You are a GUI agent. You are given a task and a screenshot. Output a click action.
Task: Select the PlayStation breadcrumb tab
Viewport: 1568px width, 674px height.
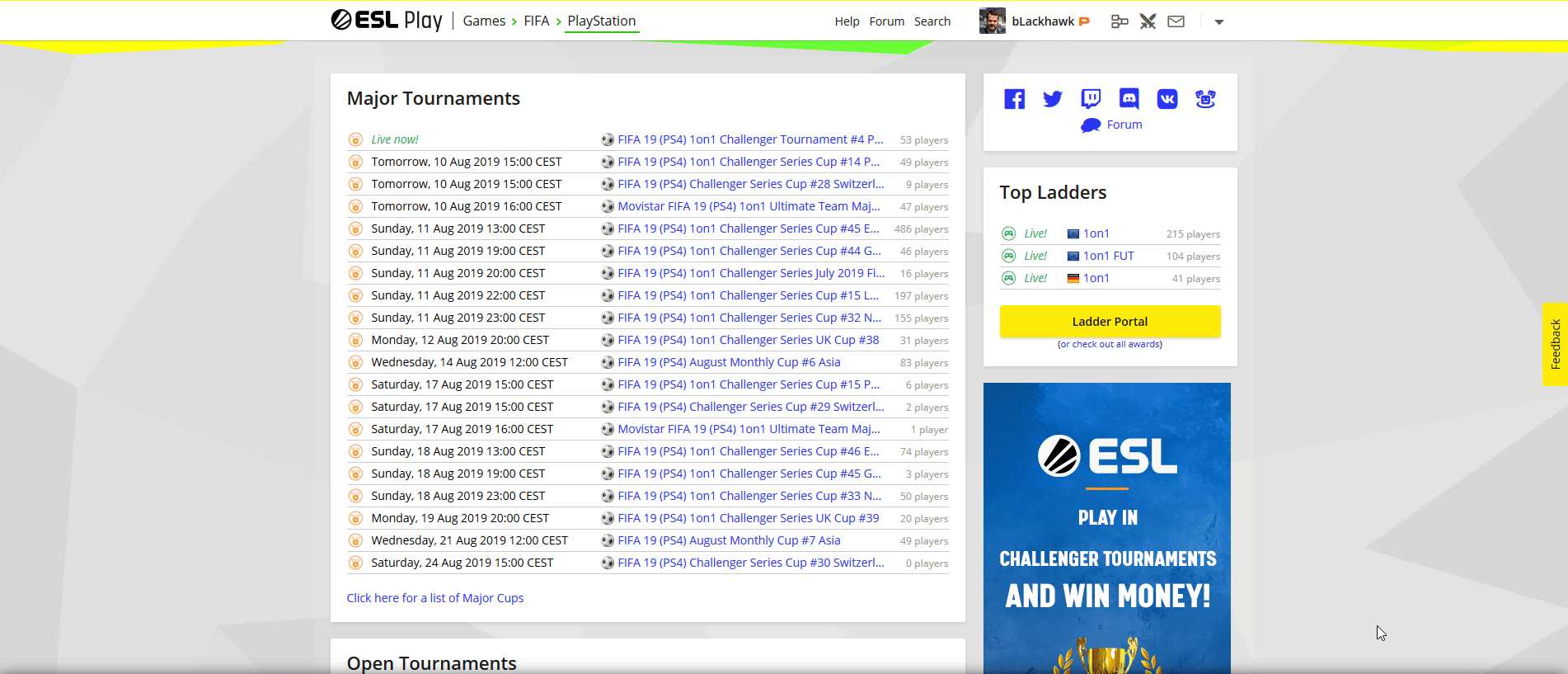pyautogui.click(x=602, y=21)
